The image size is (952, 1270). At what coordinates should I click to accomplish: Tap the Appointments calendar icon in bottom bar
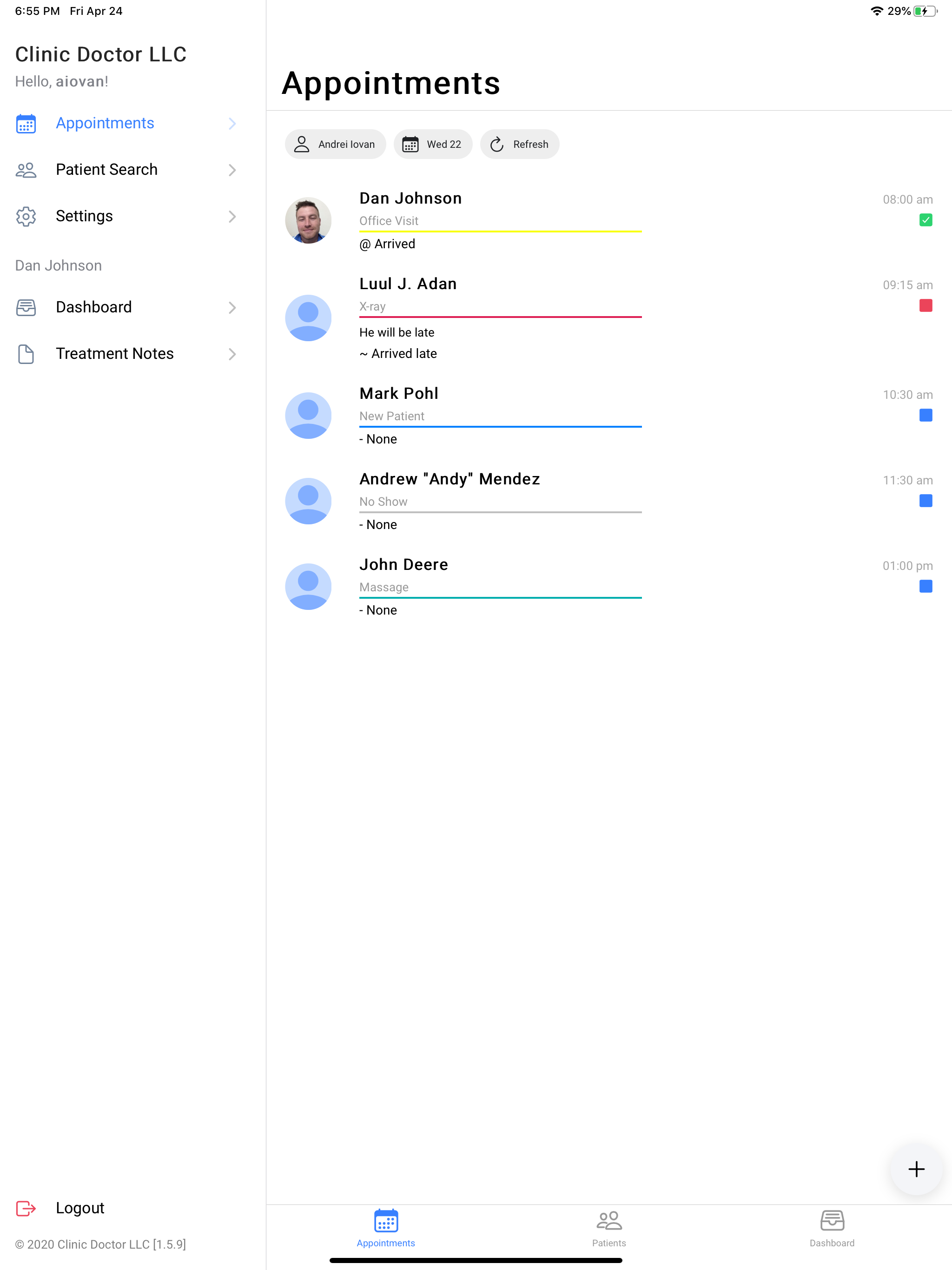(x=386, y=1221)
